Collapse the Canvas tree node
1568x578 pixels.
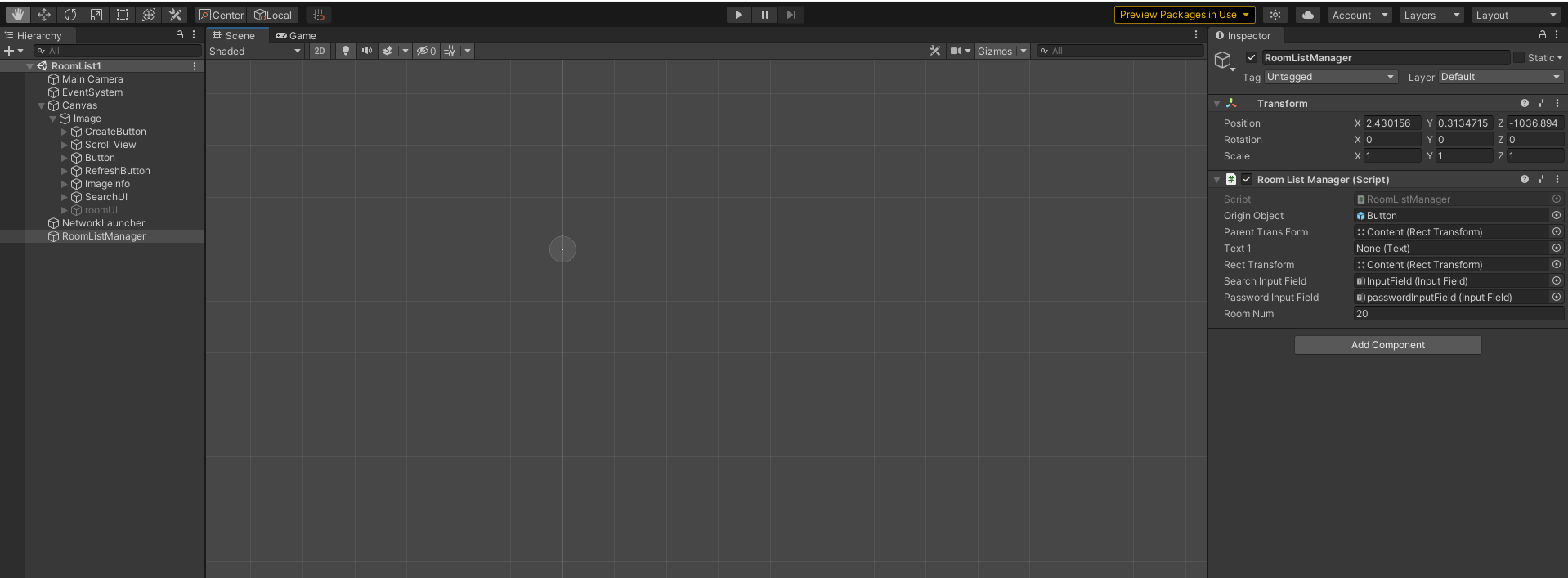(x=42, y=105)
